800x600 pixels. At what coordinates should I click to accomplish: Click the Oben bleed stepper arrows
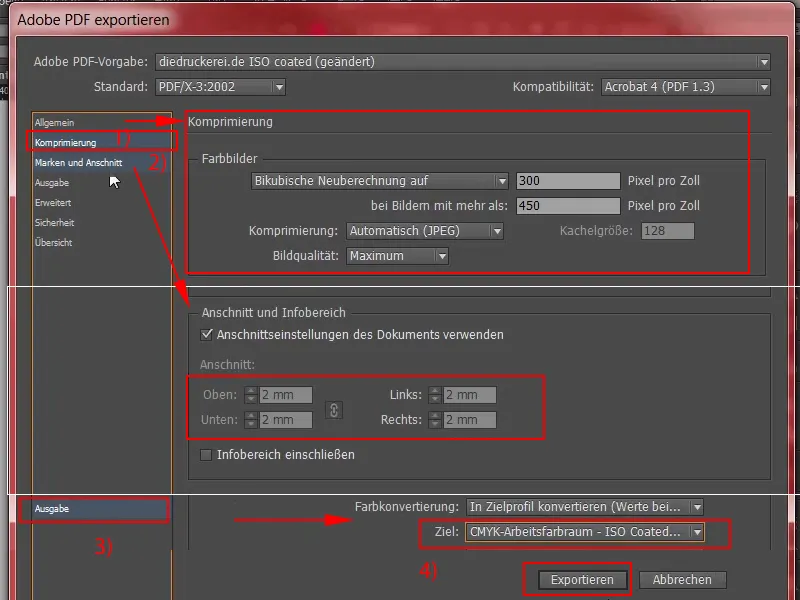[x=251, y=395]
